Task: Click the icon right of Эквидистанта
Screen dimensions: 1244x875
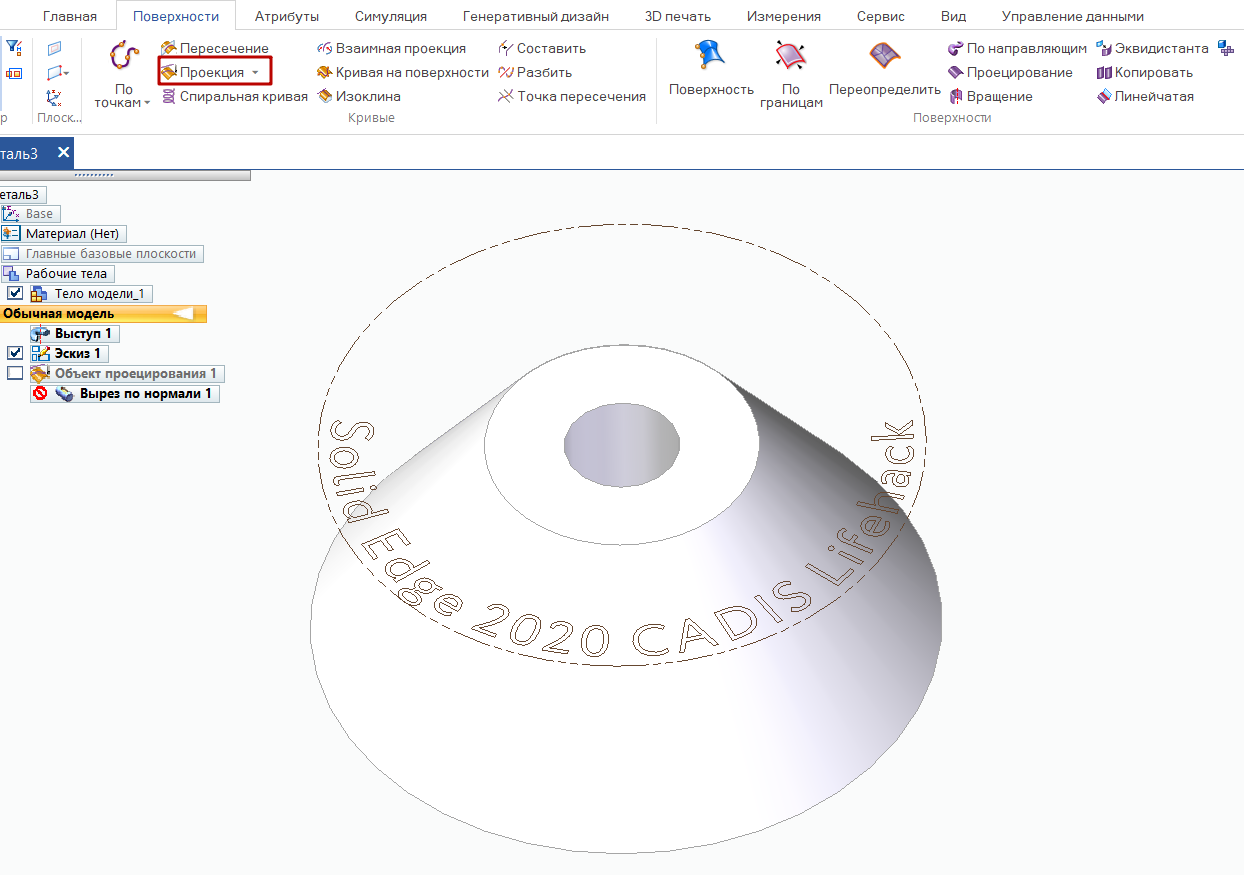Action: [x=1227, y=48]
